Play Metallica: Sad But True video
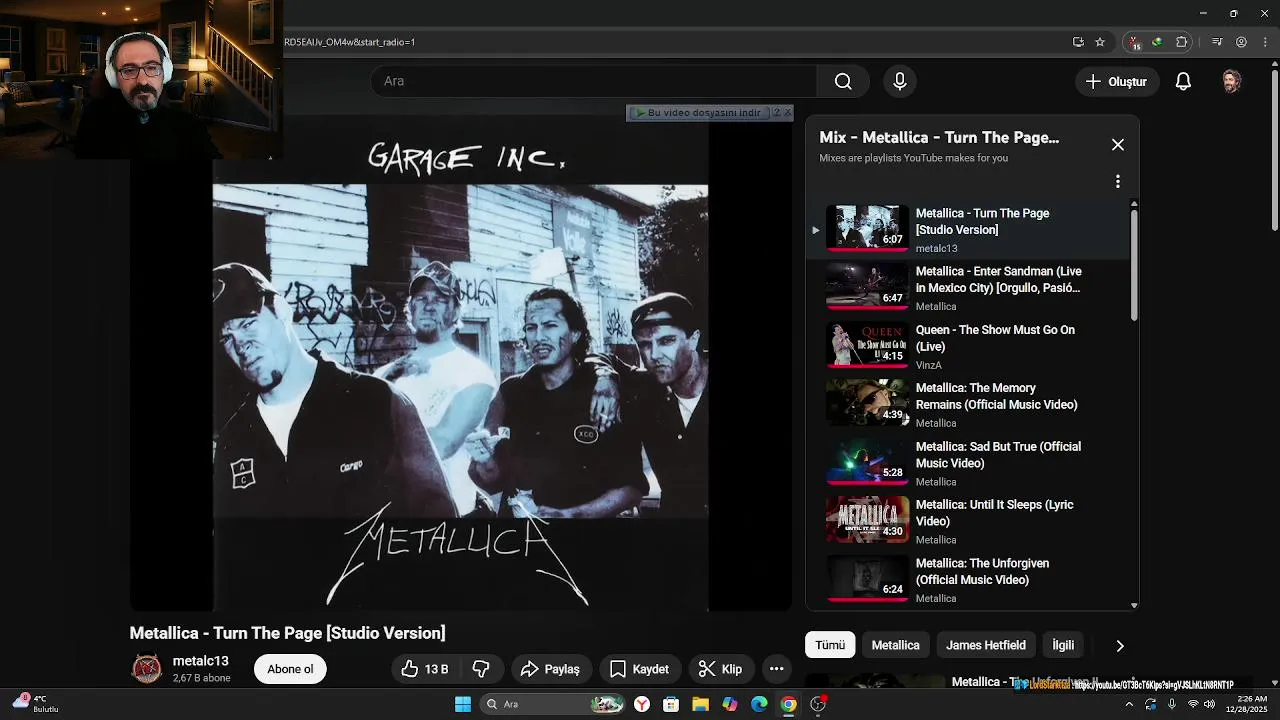The image size is (1280, 720). coord(968,463)
